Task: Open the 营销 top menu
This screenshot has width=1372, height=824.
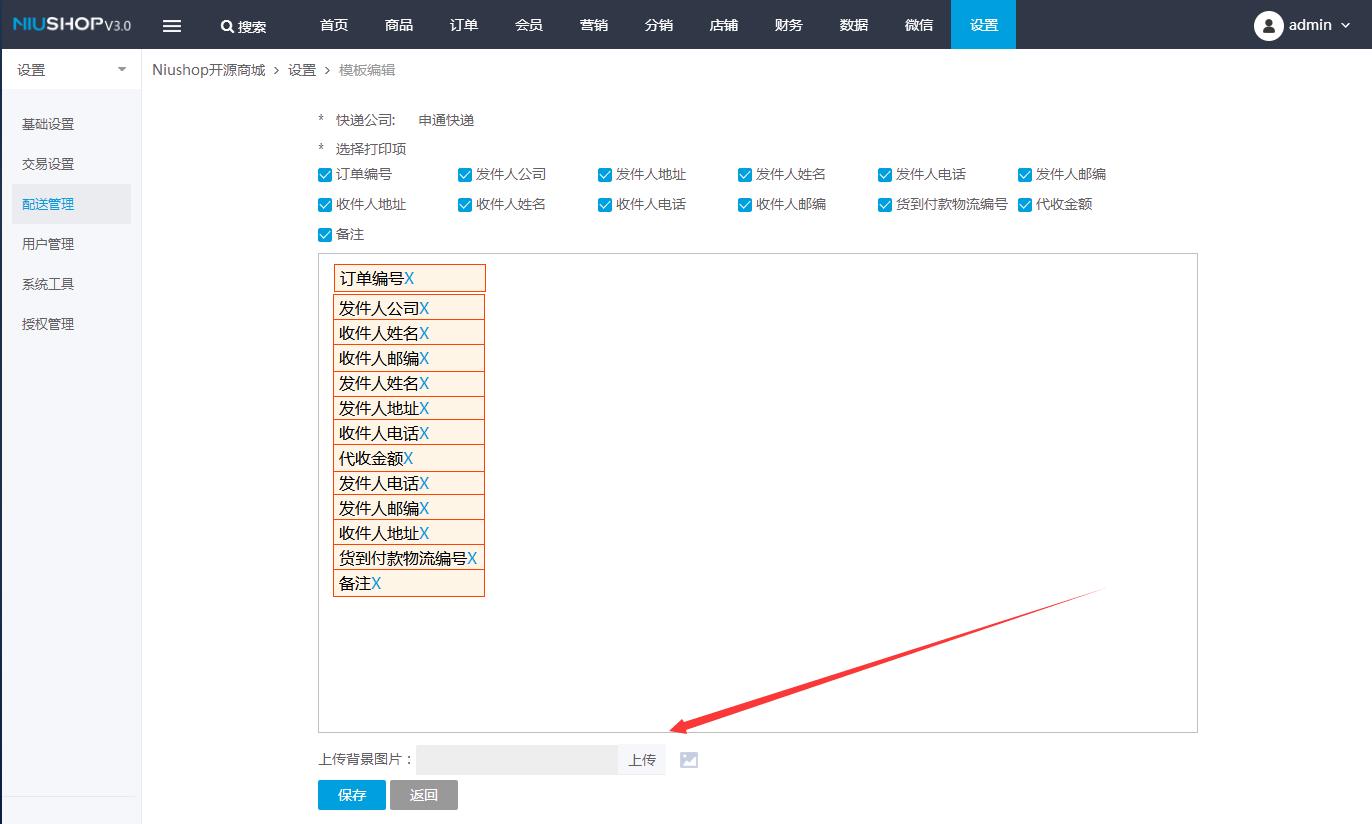Action: click(x=594, y=25)
